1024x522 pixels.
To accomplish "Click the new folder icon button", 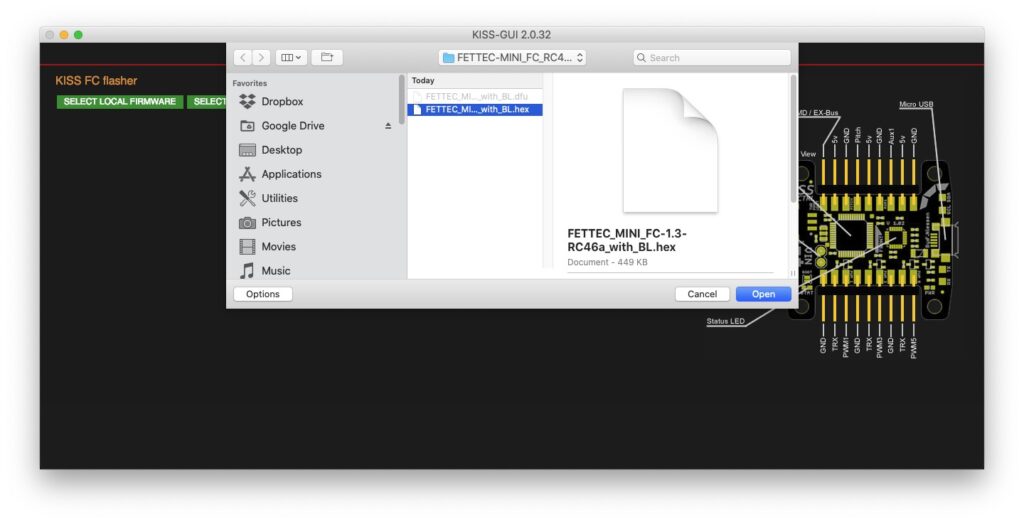I will coord(326,58).
